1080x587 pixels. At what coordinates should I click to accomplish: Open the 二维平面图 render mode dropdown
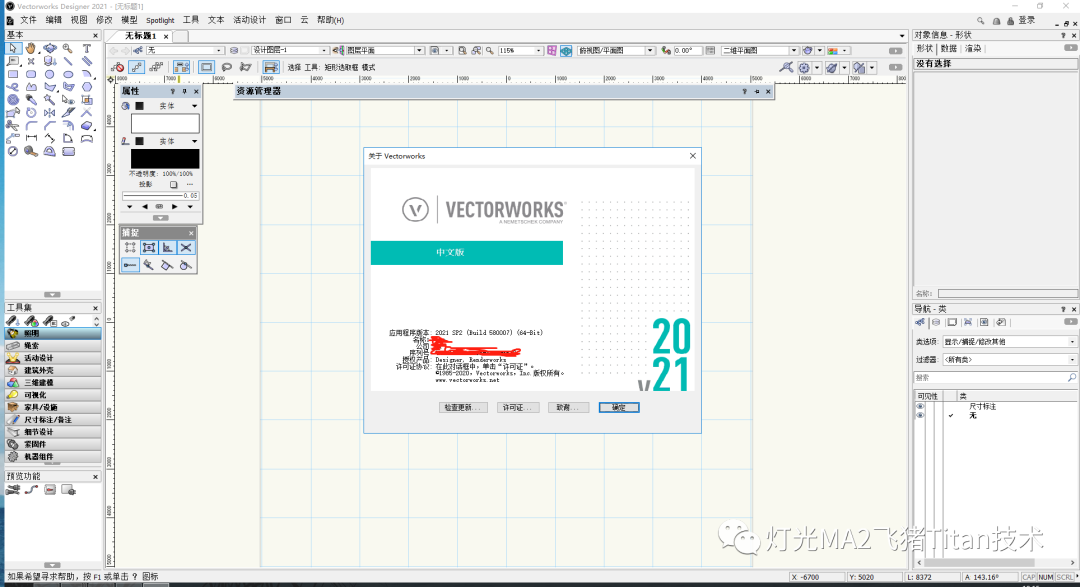click(759, 50)
